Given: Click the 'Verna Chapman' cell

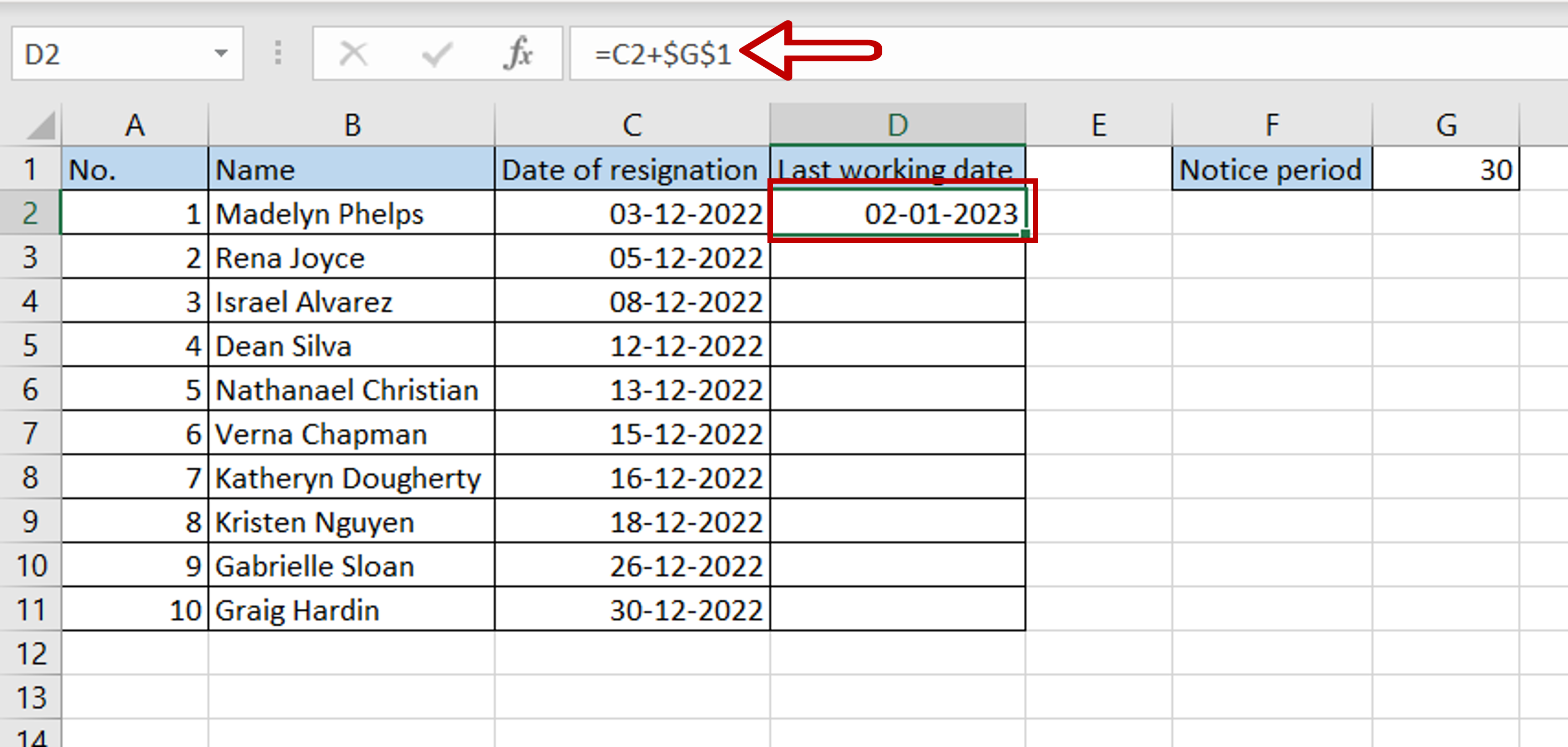Looking at the screenshot, I should pyautogui.click(x=352, y=434).
